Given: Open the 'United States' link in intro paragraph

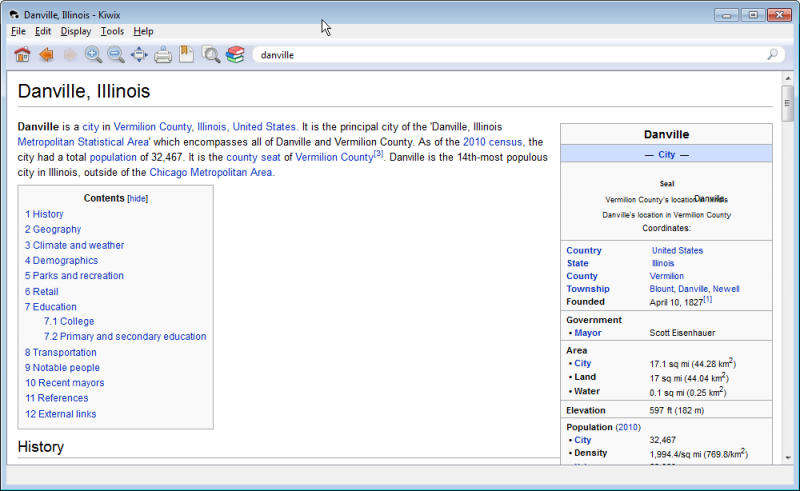Looking at the screenshot, I should 264,127.
